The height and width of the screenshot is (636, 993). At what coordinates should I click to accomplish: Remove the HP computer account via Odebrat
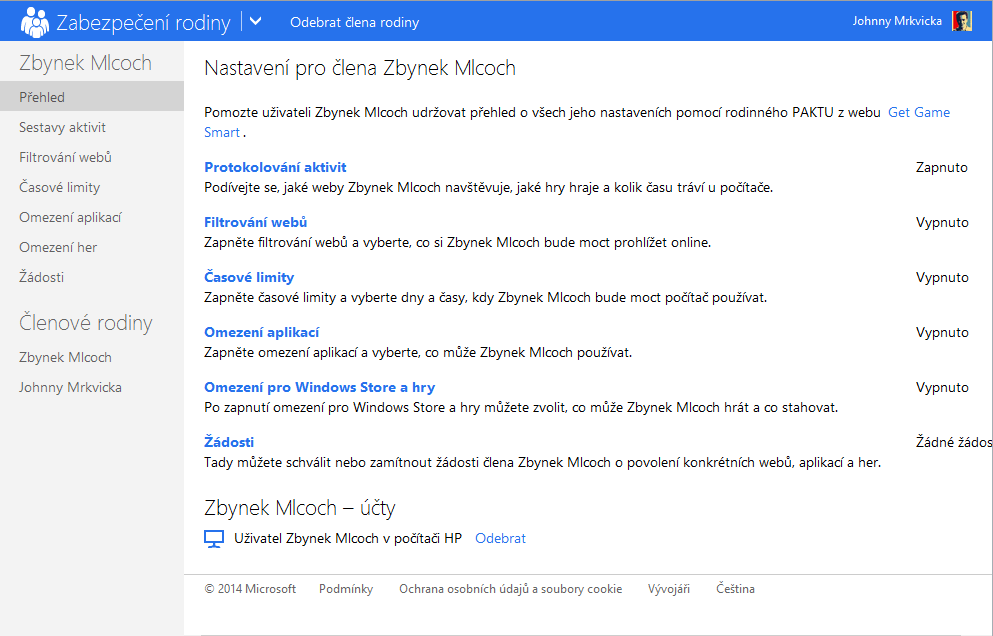point(500,538)
